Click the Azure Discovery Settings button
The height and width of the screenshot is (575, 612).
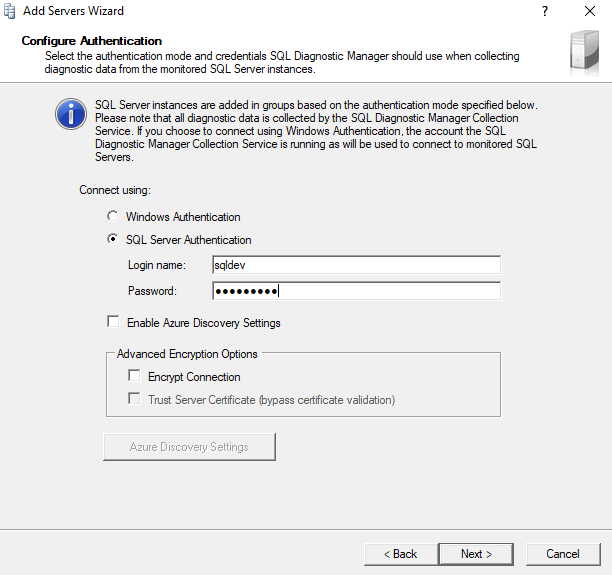point(189,447)
